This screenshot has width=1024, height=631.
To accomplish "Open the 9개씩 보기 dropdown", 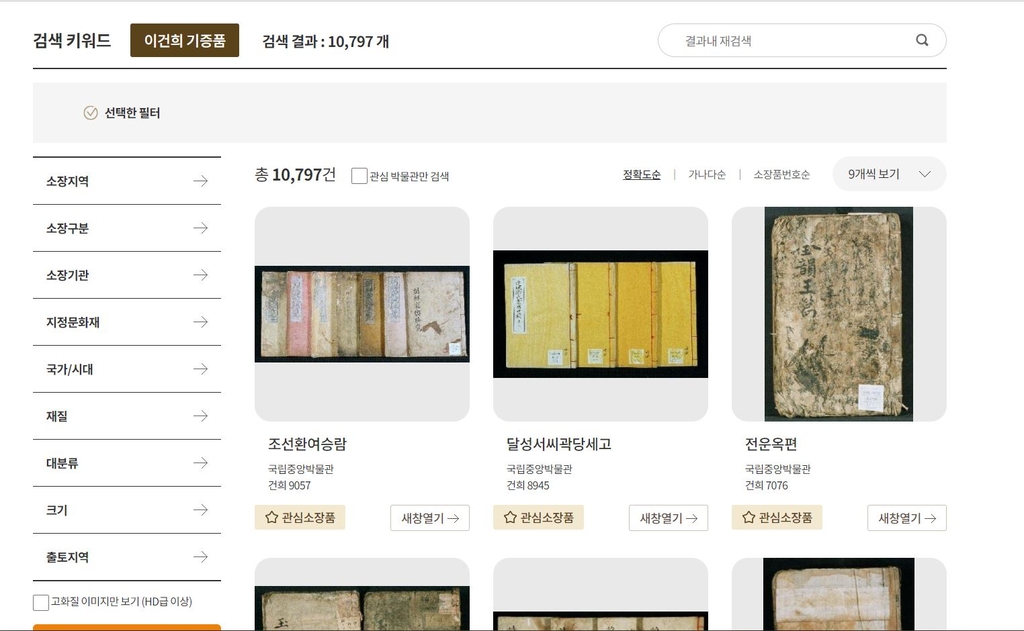I will 889,174.
